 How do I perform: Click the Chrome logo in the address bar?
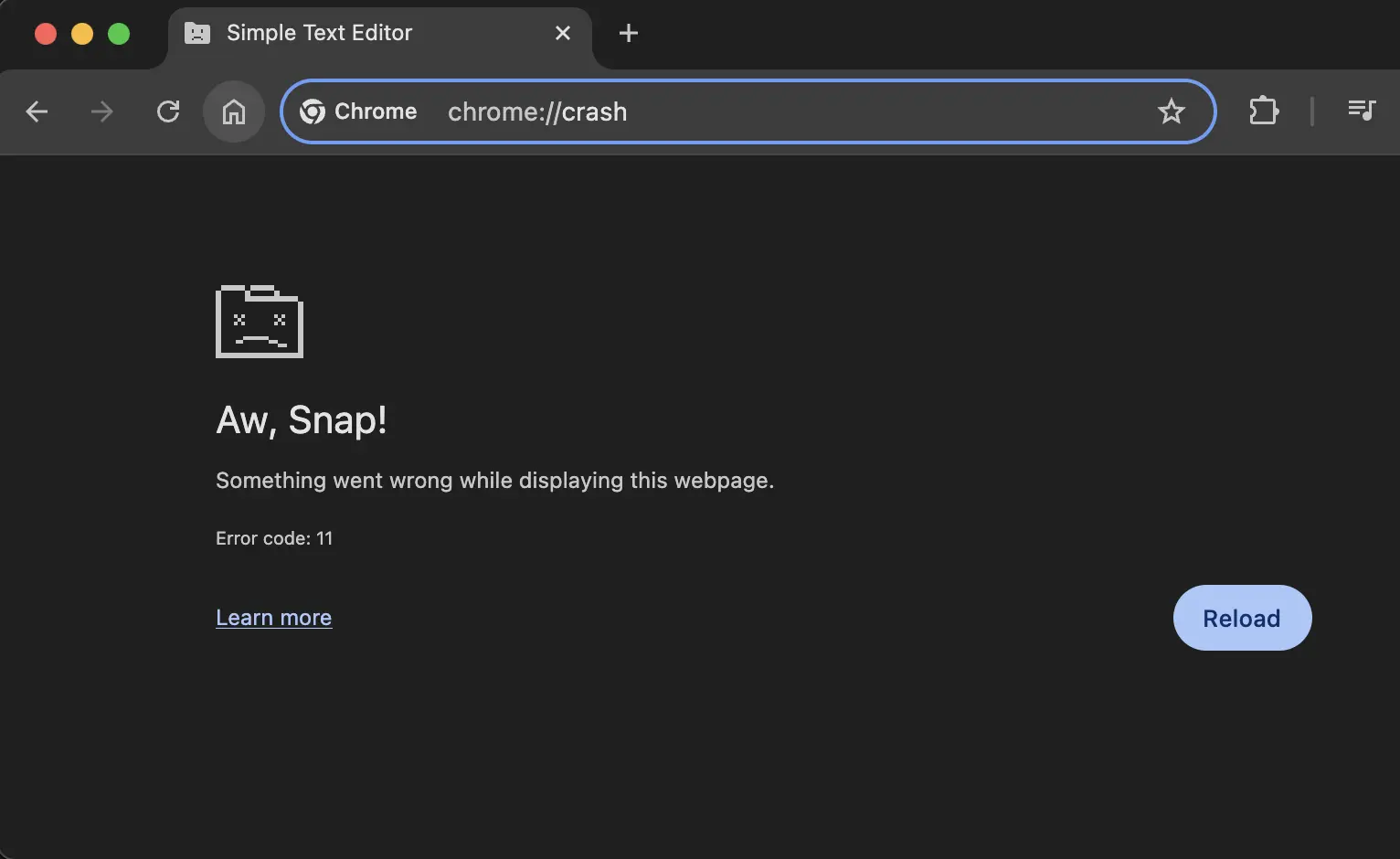313,111
